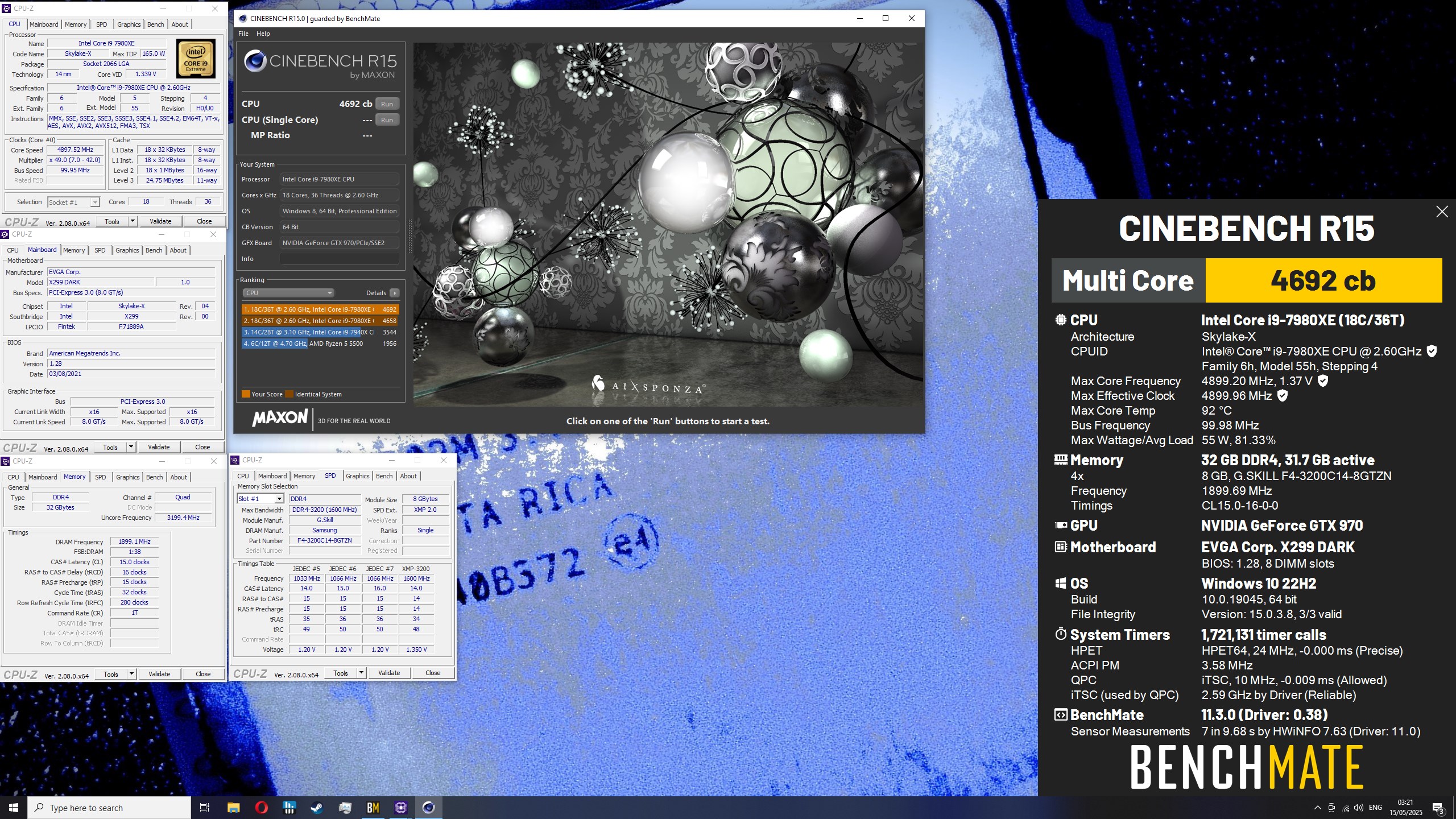Show hidden system tray icons
Screen dimensions: 1456x819
pyautogui.click(x=1317, y=808)
